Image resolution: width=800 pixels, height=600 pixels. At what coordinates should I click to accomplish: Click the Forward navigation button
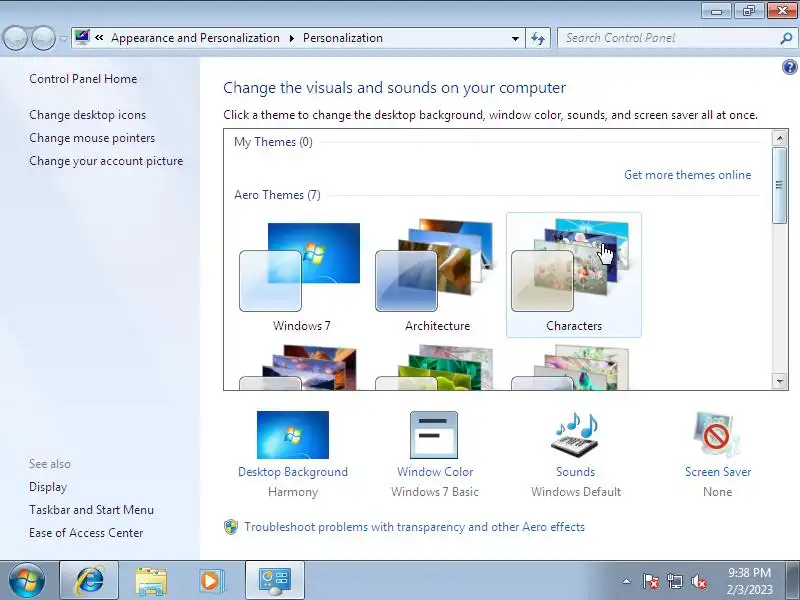point(43,38)
